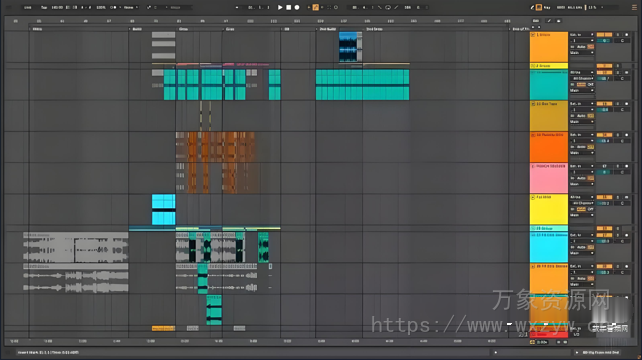Select the long teal clip under 2nd Drop
This screenshot has width=642, height=360.
(x=362, y=85)
